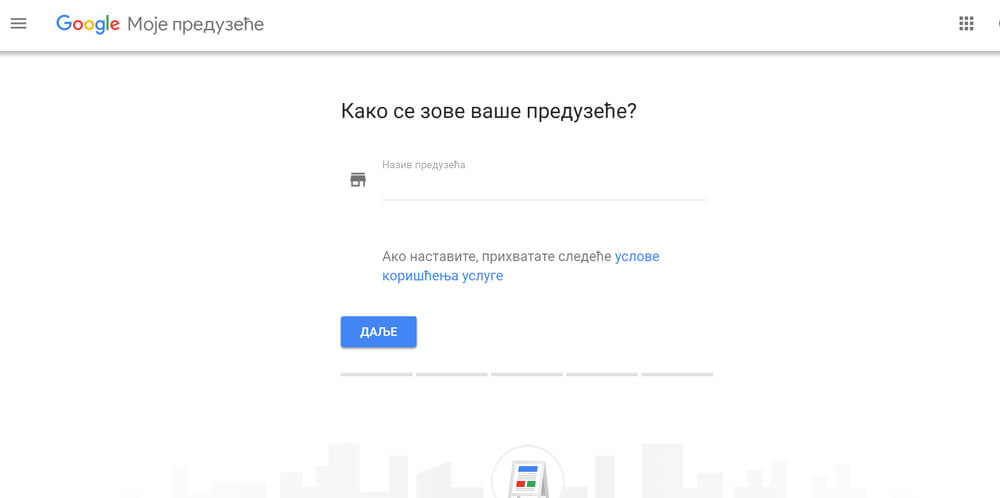Click the "Назив предузећа" floating field label
Image resolution: width=1000 pixels, height=498 pixels.
pyautogui.click(x=424, y=165)
